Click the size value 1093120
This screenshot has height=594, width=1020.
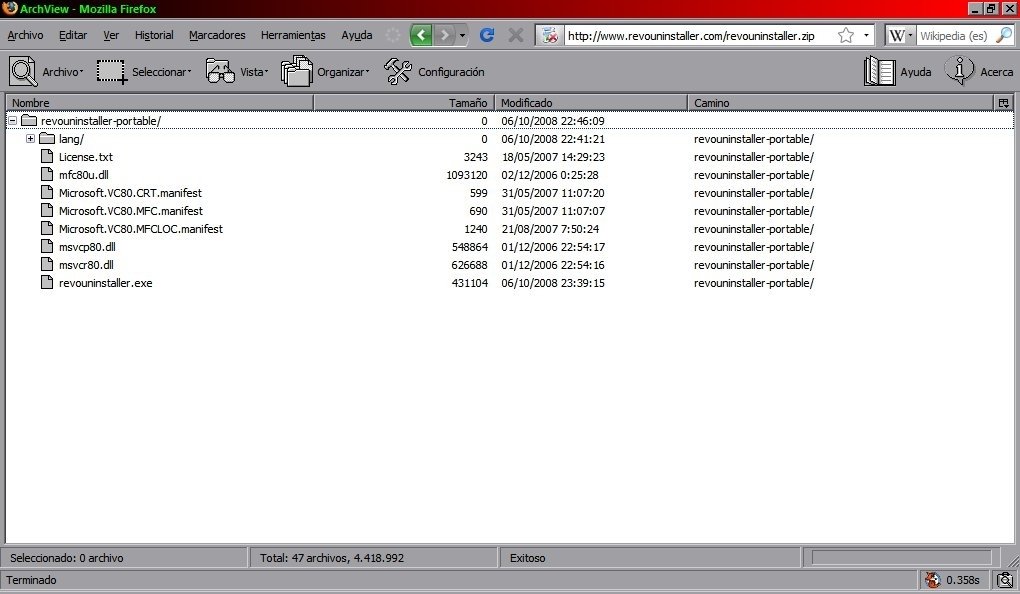pos(467,175)
